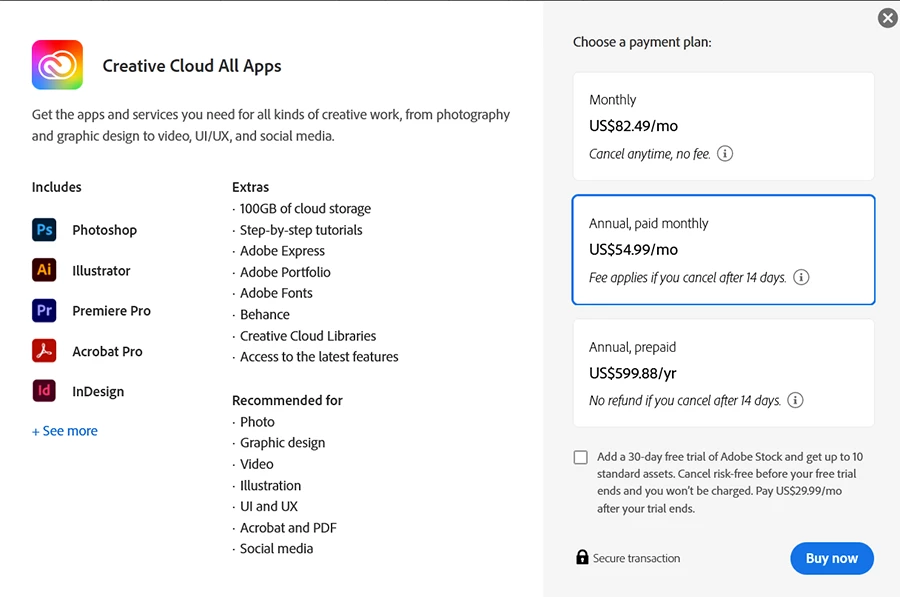Click the Acrobat Pro app icon

pos(44,351)
